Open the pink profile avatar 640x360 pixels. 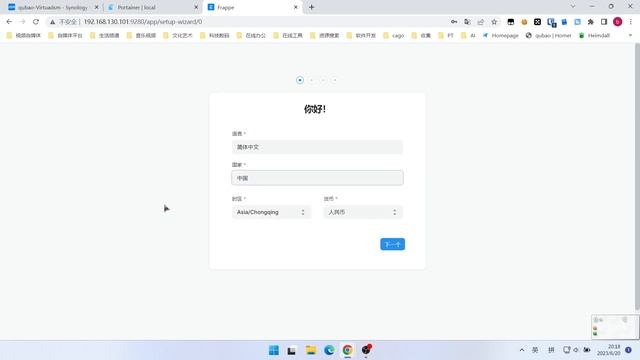(618, 22)
